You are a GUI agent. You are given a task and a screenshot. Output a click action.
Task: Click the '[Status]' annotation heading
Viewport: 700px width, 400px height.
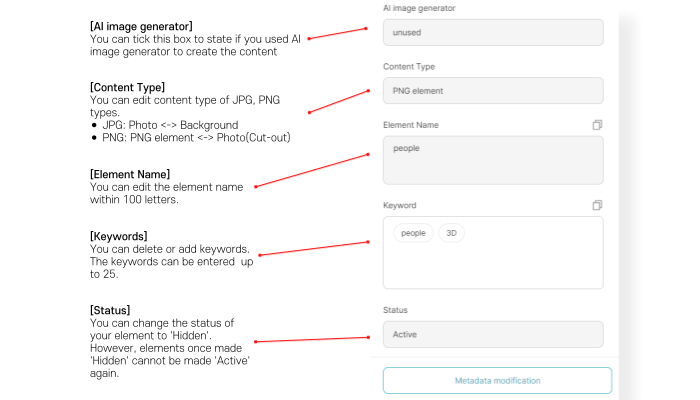(110, 310)
